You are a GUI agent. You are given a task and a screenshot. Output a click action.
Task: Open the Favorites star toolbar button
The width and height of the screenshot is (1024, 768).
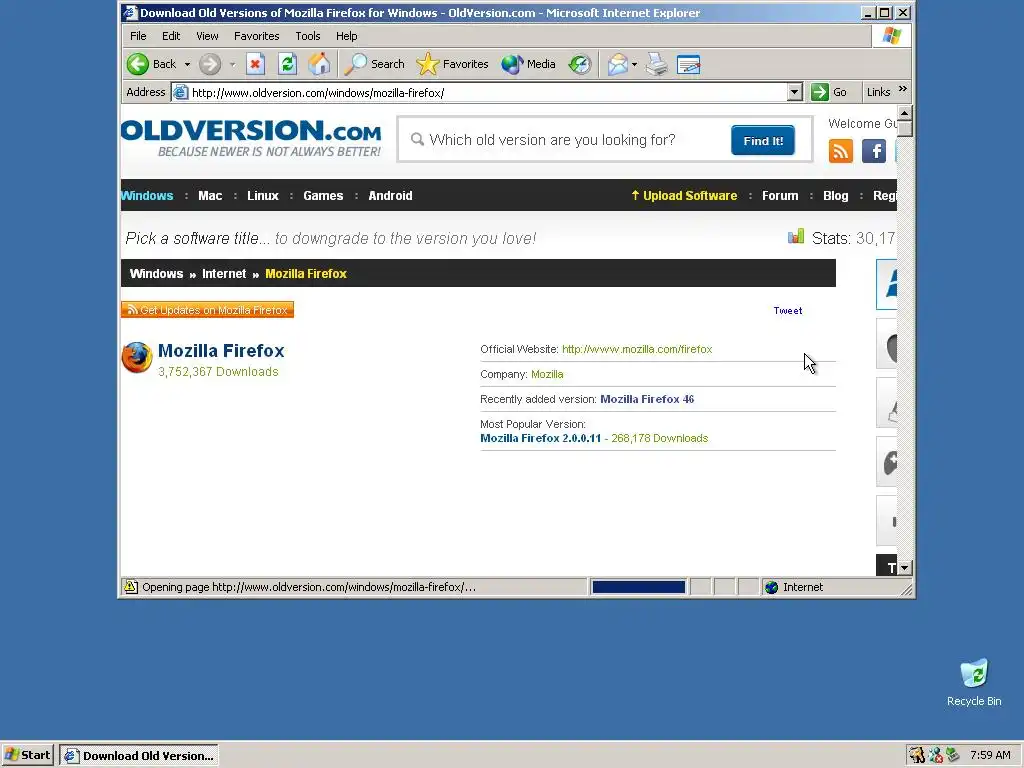pos(452,64)
